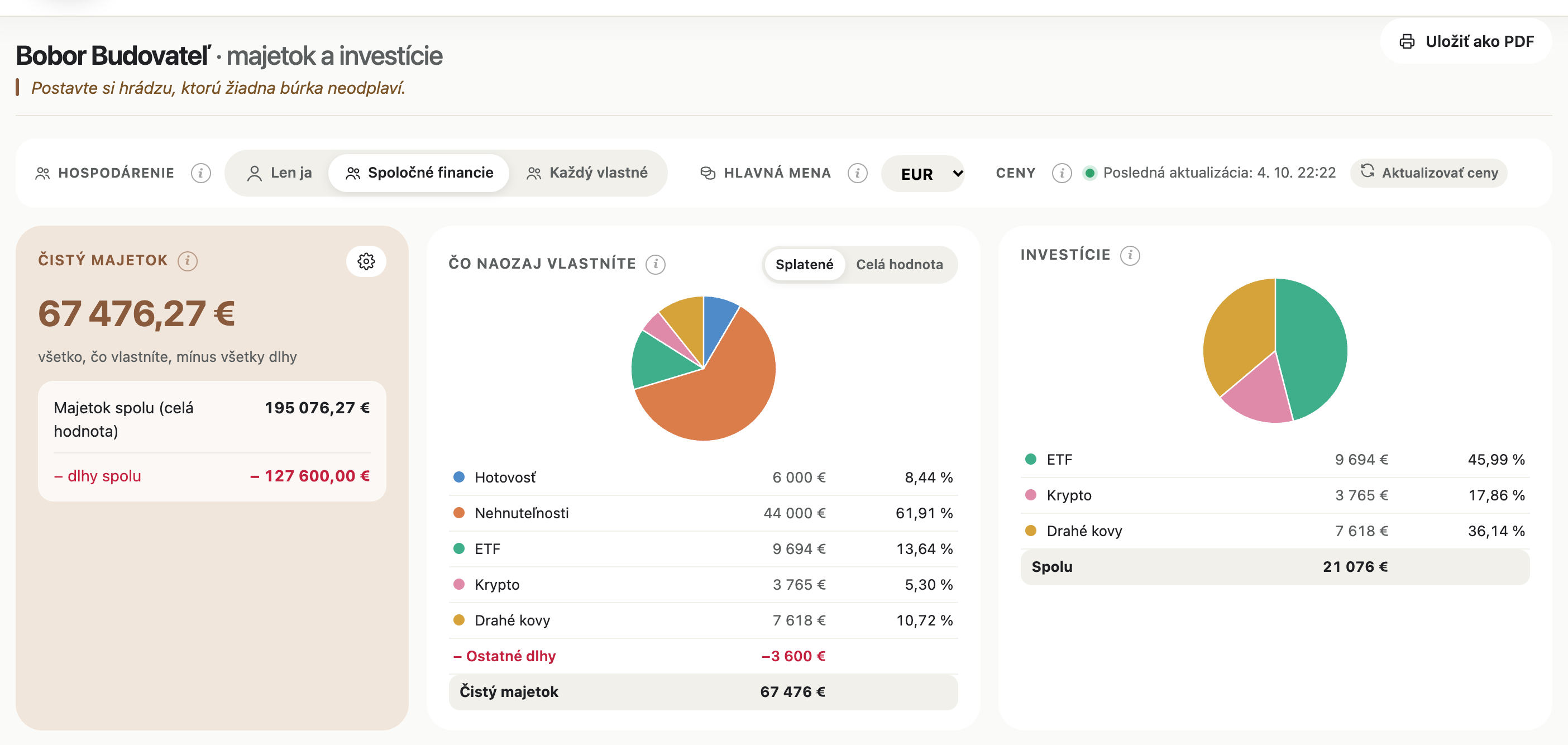Click the Drahé kovy 36,14 % percentage
Screen dimensions: 1568x745
pos(1496,531)
